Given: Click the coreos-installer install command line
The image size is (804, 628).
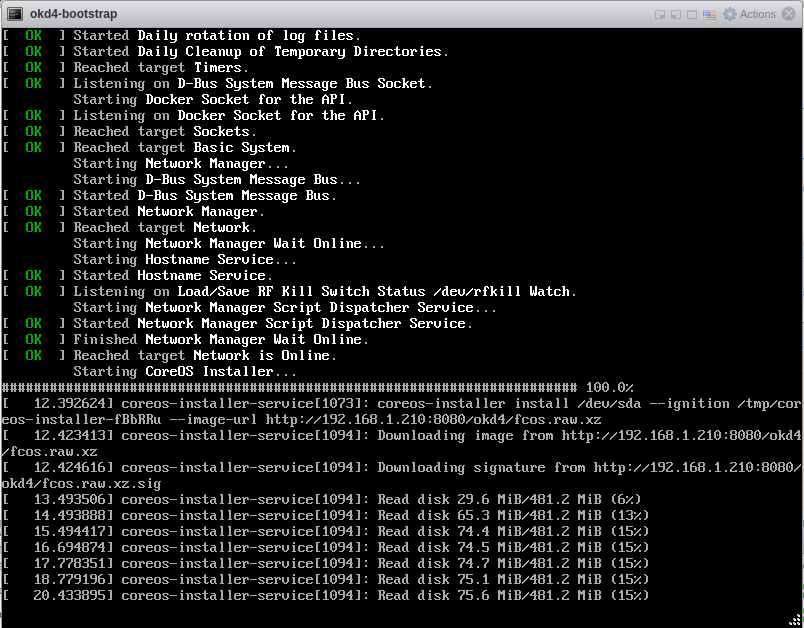Looking at the screenshot, I should (x=400, y=403).
